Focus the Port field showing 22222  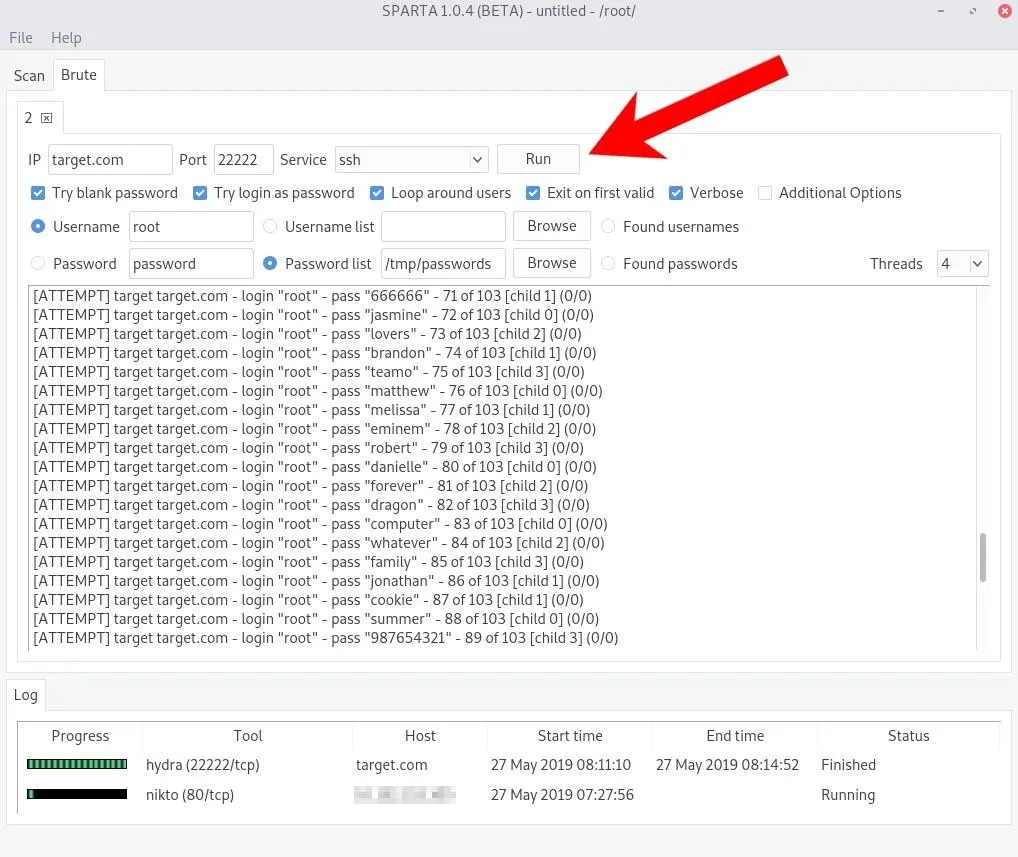pos(243,160)
